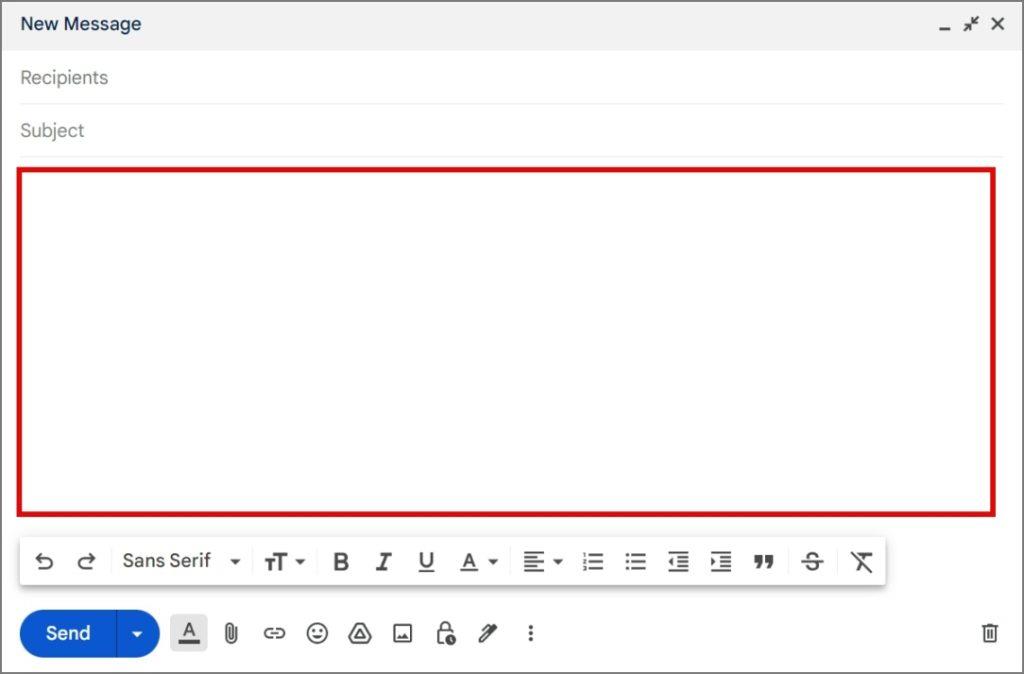Increase the indent
Viewport: 1024px width, 674px height.
click(721, 561)
